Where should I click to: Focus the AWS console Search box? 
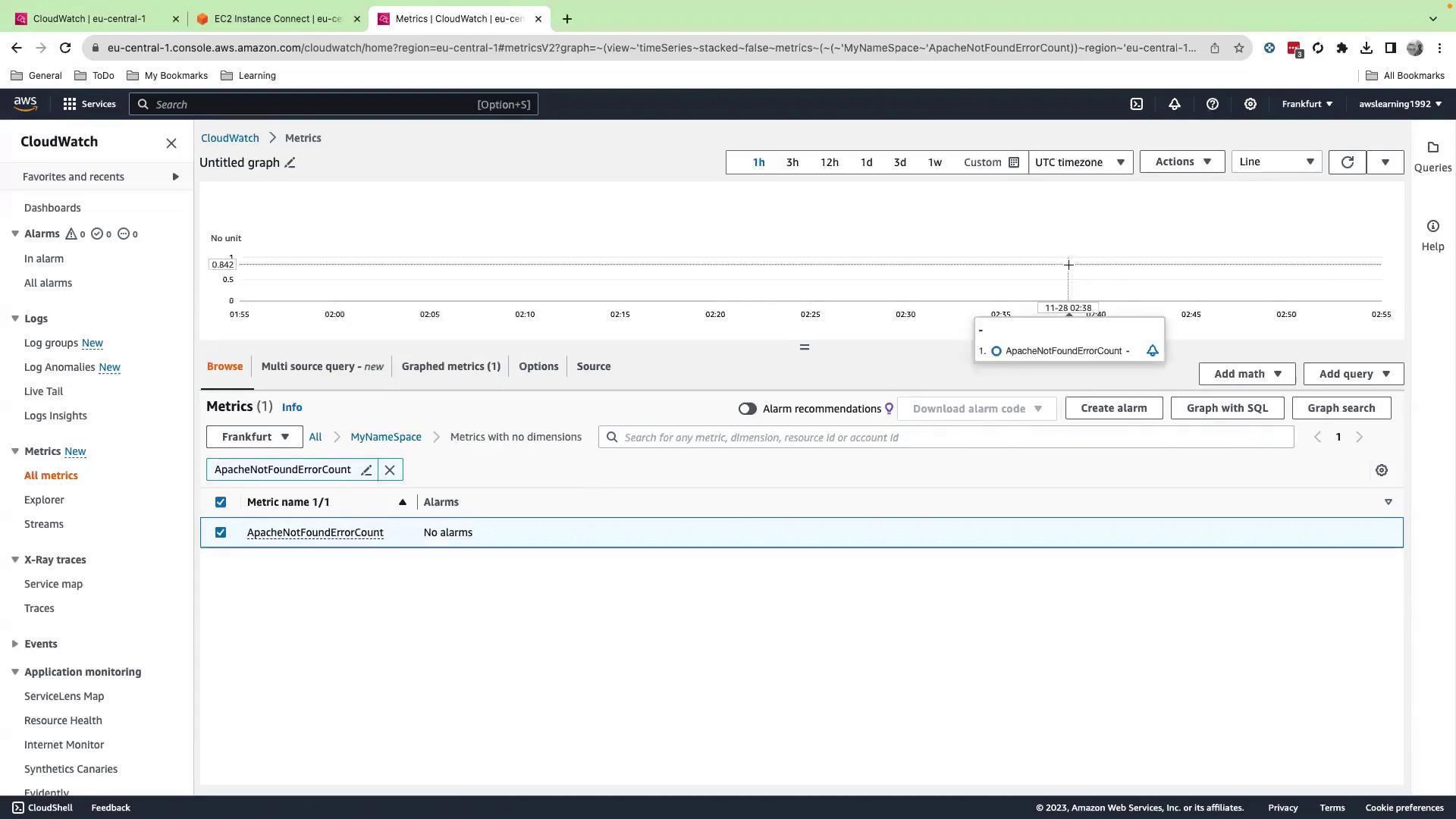click(334, 104)
